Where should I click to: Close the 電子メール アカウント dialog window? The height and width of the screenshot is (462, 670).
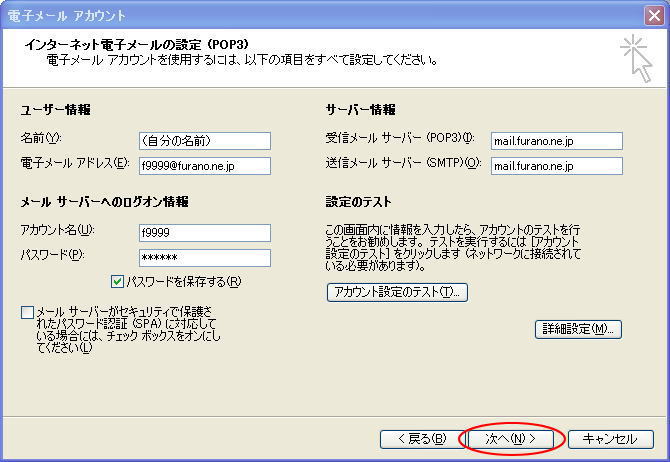click(654, 16)
